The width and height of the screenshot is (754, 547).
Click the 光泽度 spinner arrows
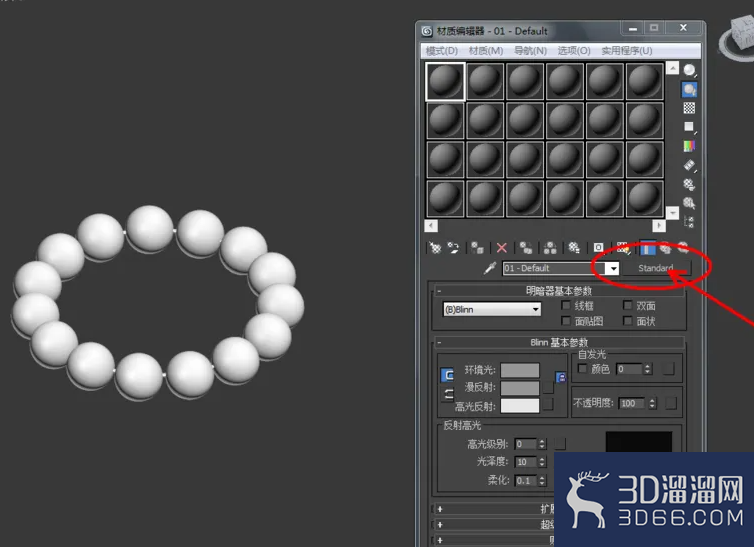click(x=542, y=462)
